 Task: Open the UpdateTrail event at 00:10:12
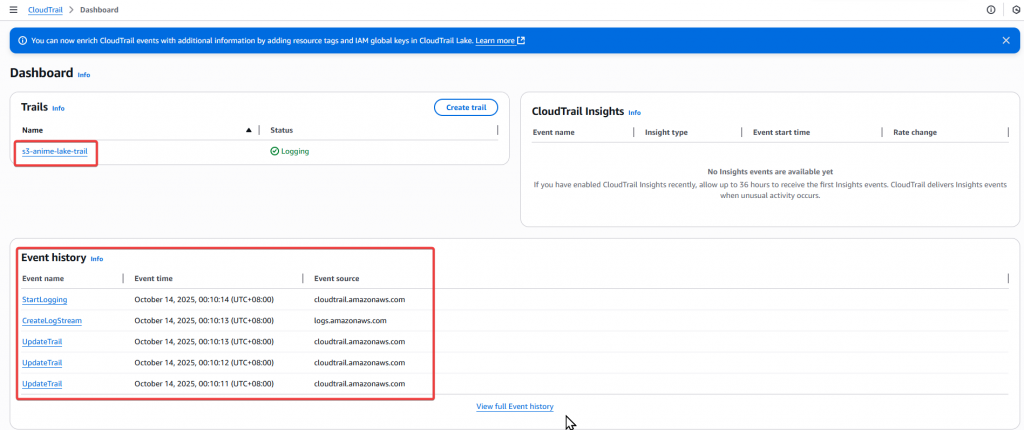coord(42,362)
